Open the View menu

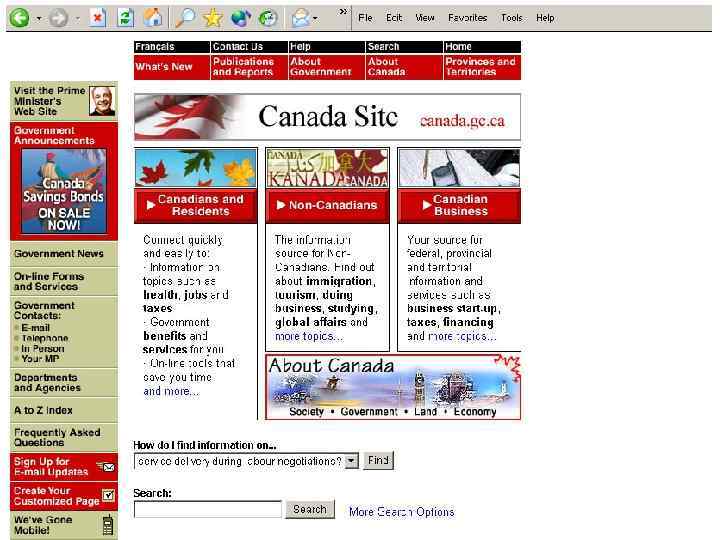425,18
